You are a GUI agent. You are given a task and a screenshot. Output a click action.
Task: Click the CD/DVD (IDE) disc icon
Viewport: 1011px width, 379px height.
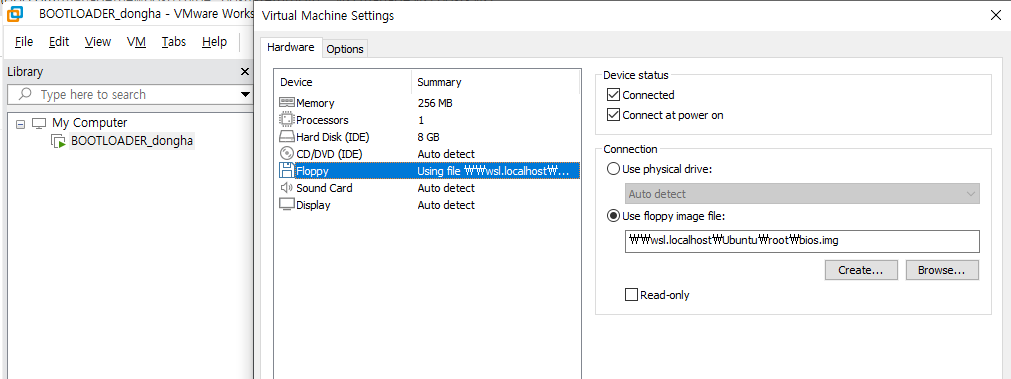(287, 154)
